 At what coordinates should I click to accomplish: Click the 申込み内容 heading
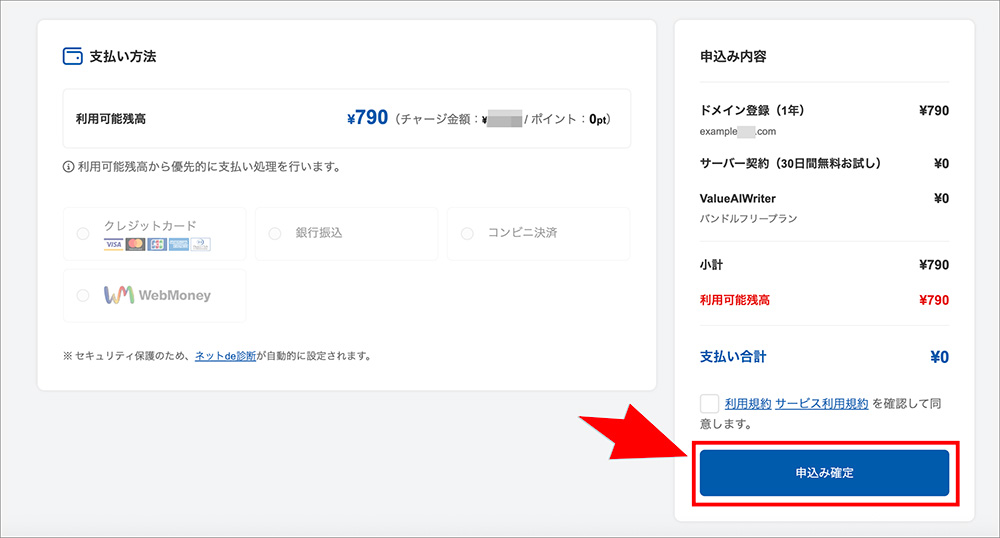[733, 56]
